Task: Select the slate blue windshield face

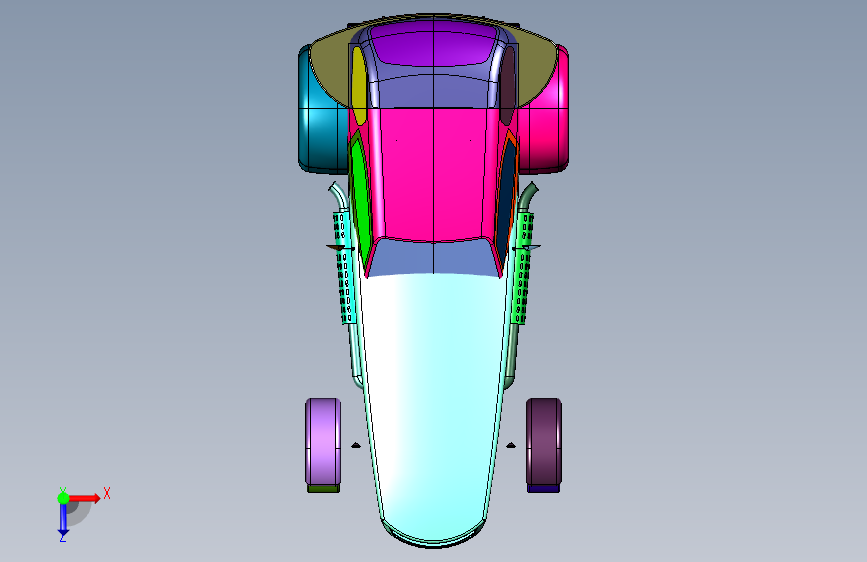Action: tap(434, 257)
